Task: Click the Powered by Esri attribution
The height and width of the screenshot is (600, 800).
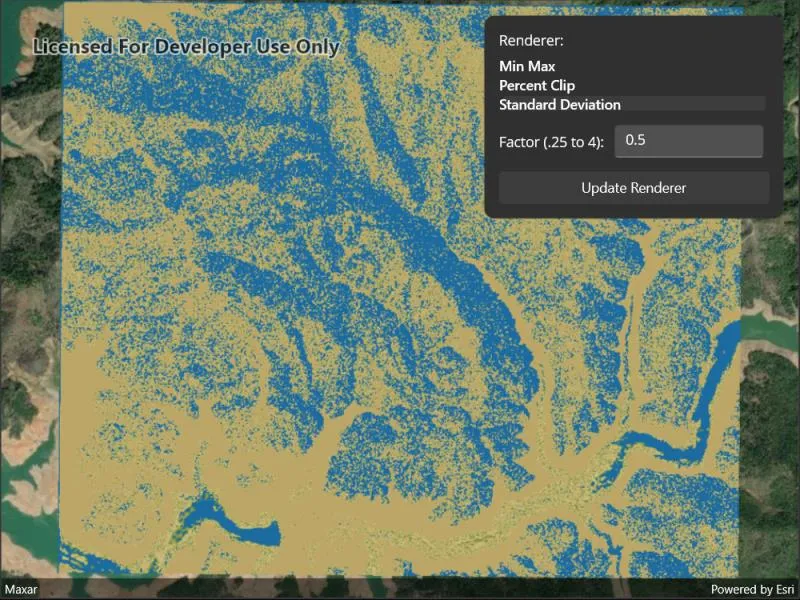Action: coord(753,590)
